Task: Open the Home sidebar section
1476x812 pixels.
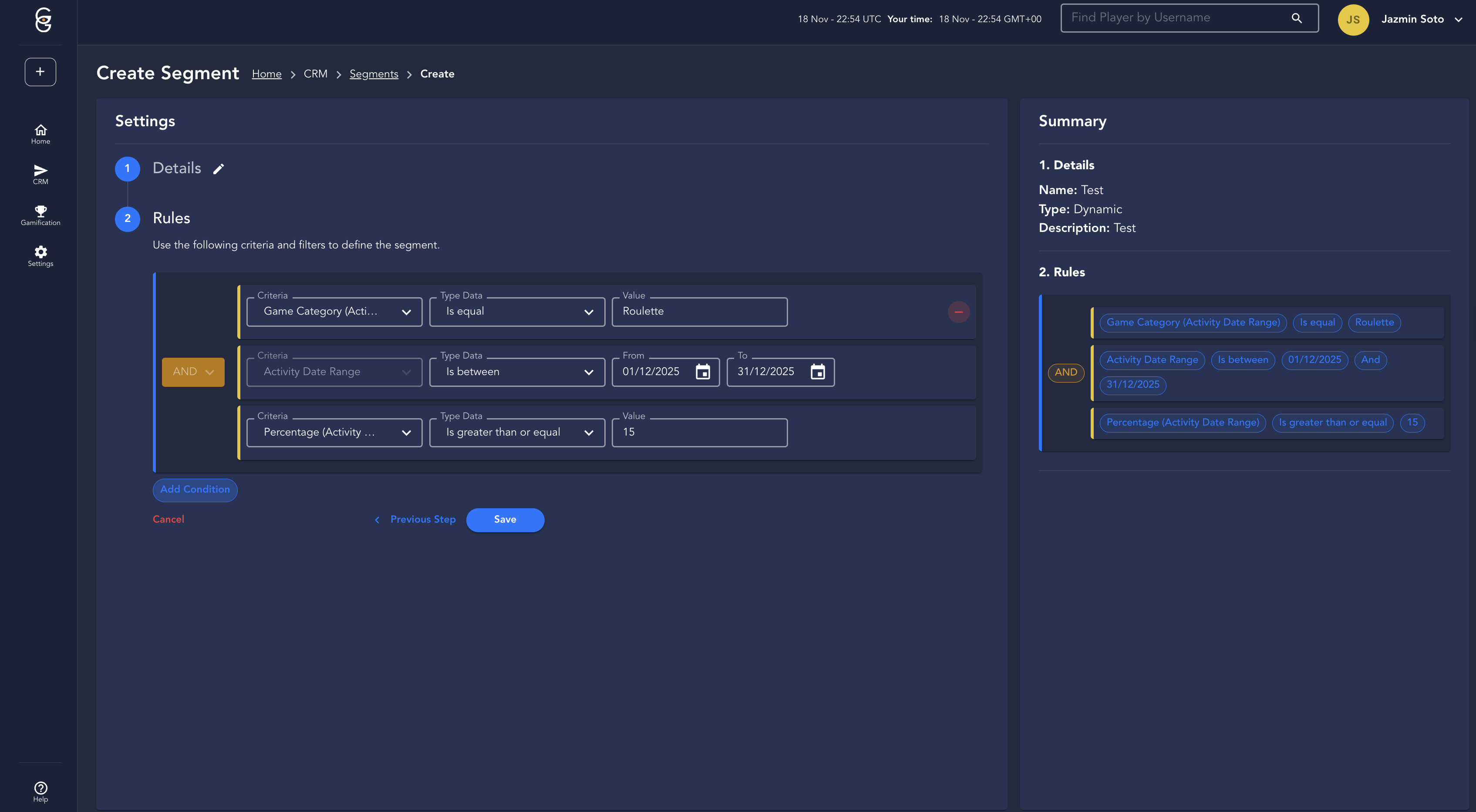Action: [x=40, y=134]
